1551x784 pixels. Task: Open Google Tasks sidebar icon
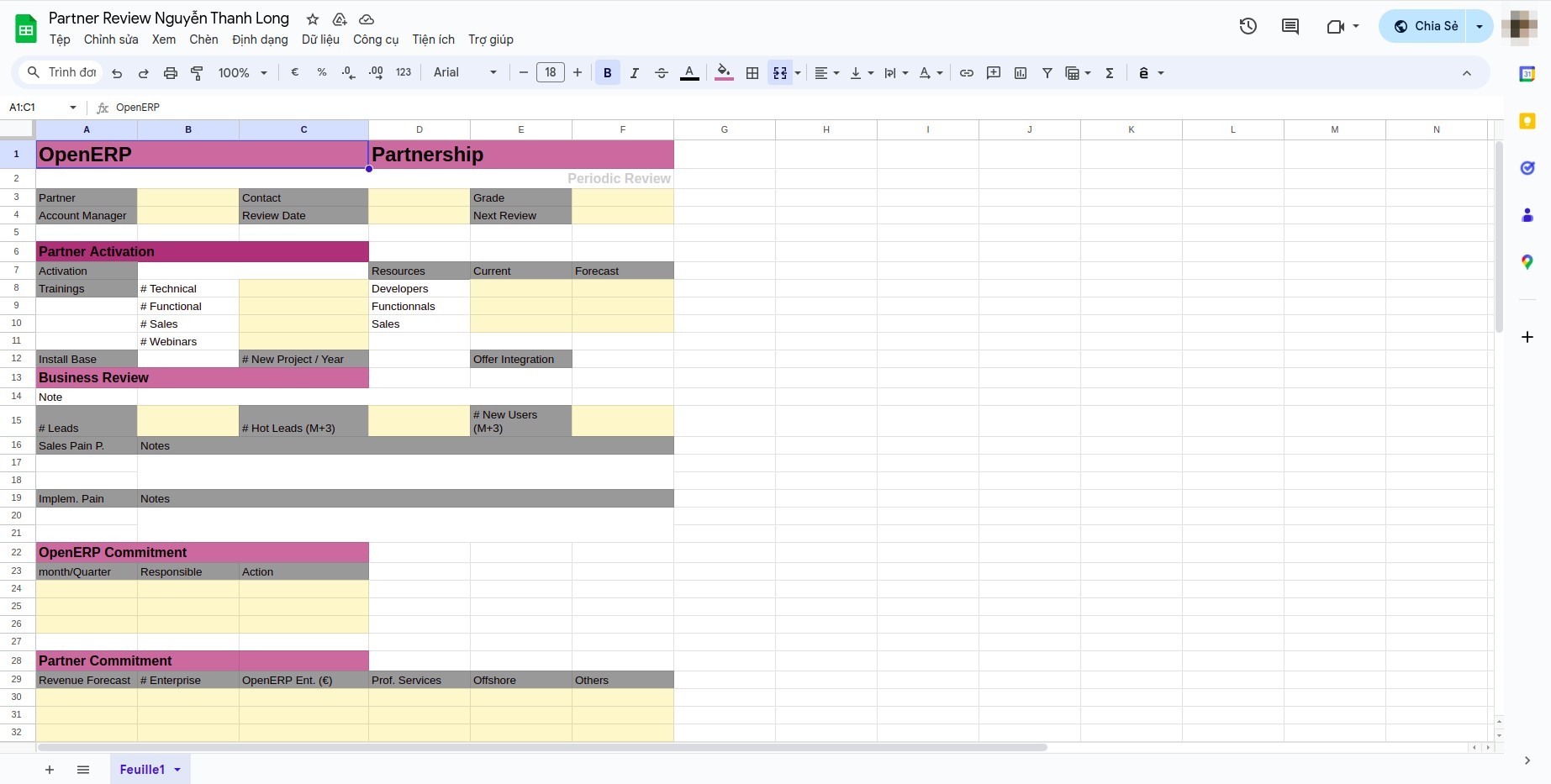(x=1527, y=168)
